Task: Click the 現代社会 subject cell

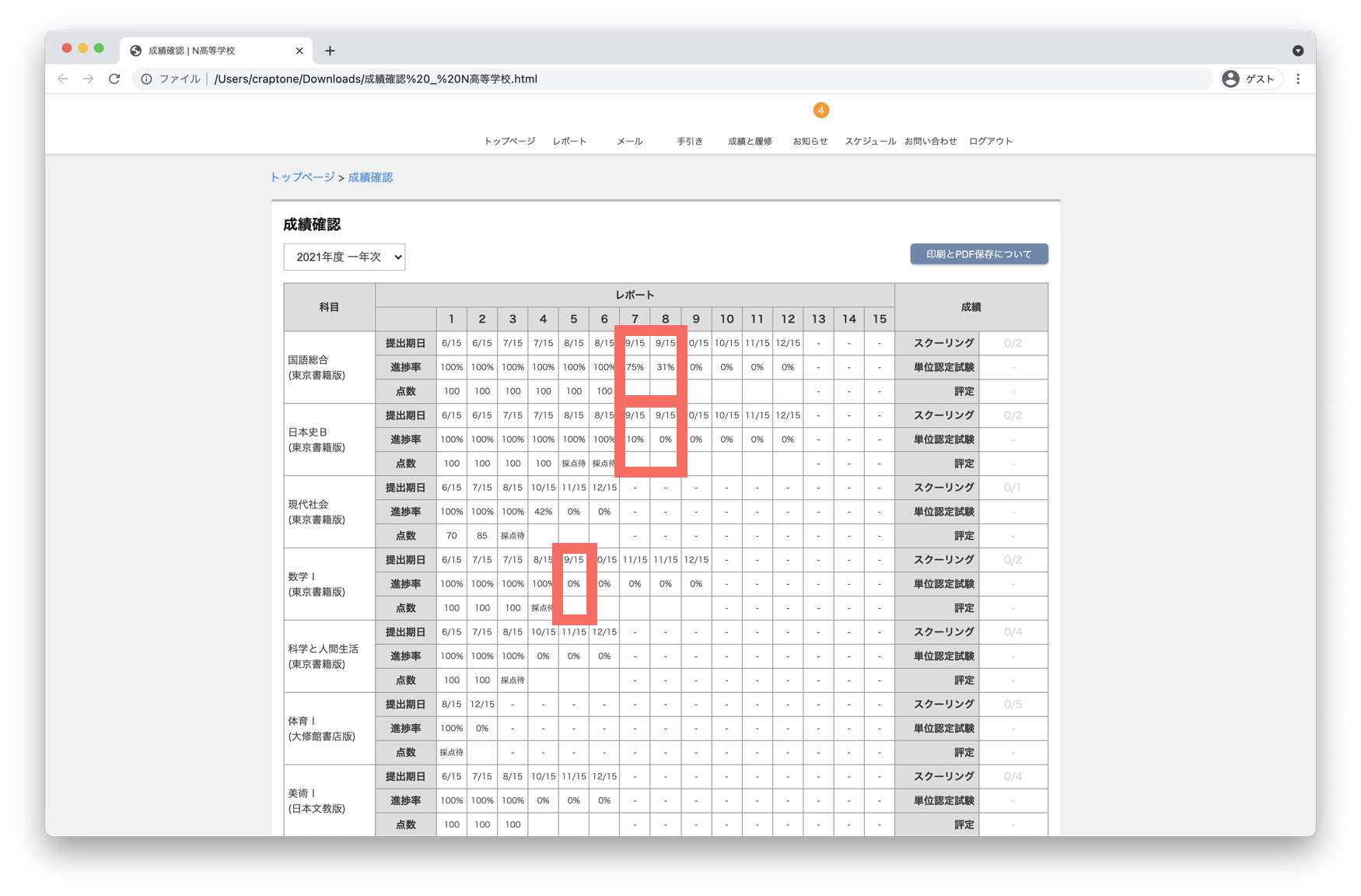Action: click(x=329, y=512)
